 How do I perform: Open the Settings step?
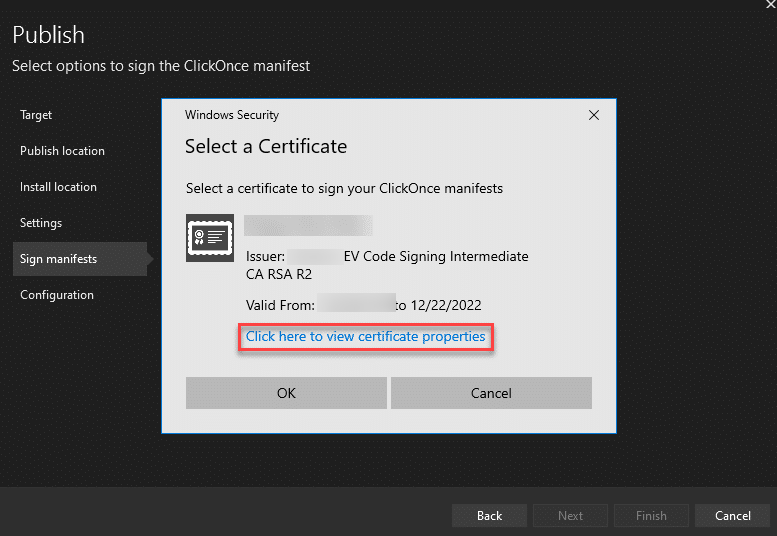[41, 223]
